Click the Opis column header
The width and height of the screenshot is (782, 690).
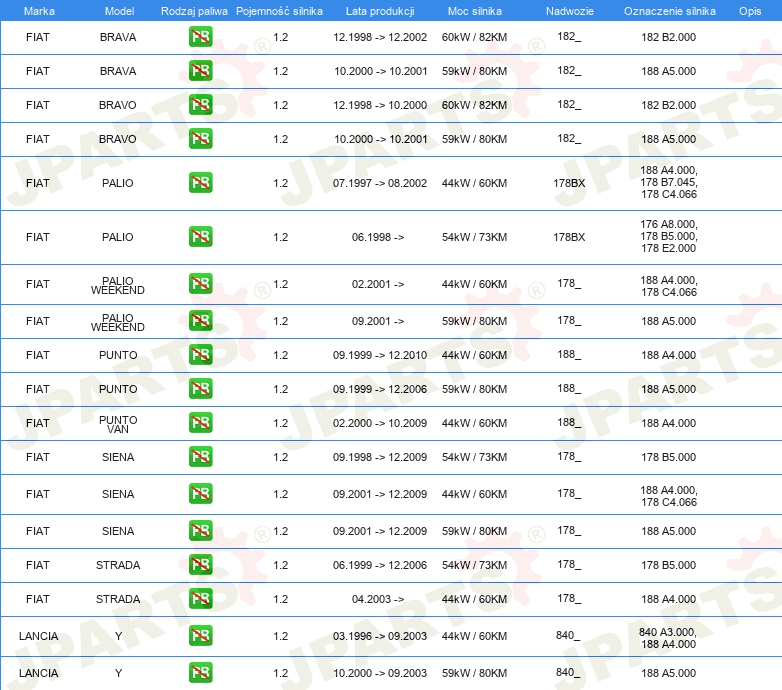[x=750, y=11]
